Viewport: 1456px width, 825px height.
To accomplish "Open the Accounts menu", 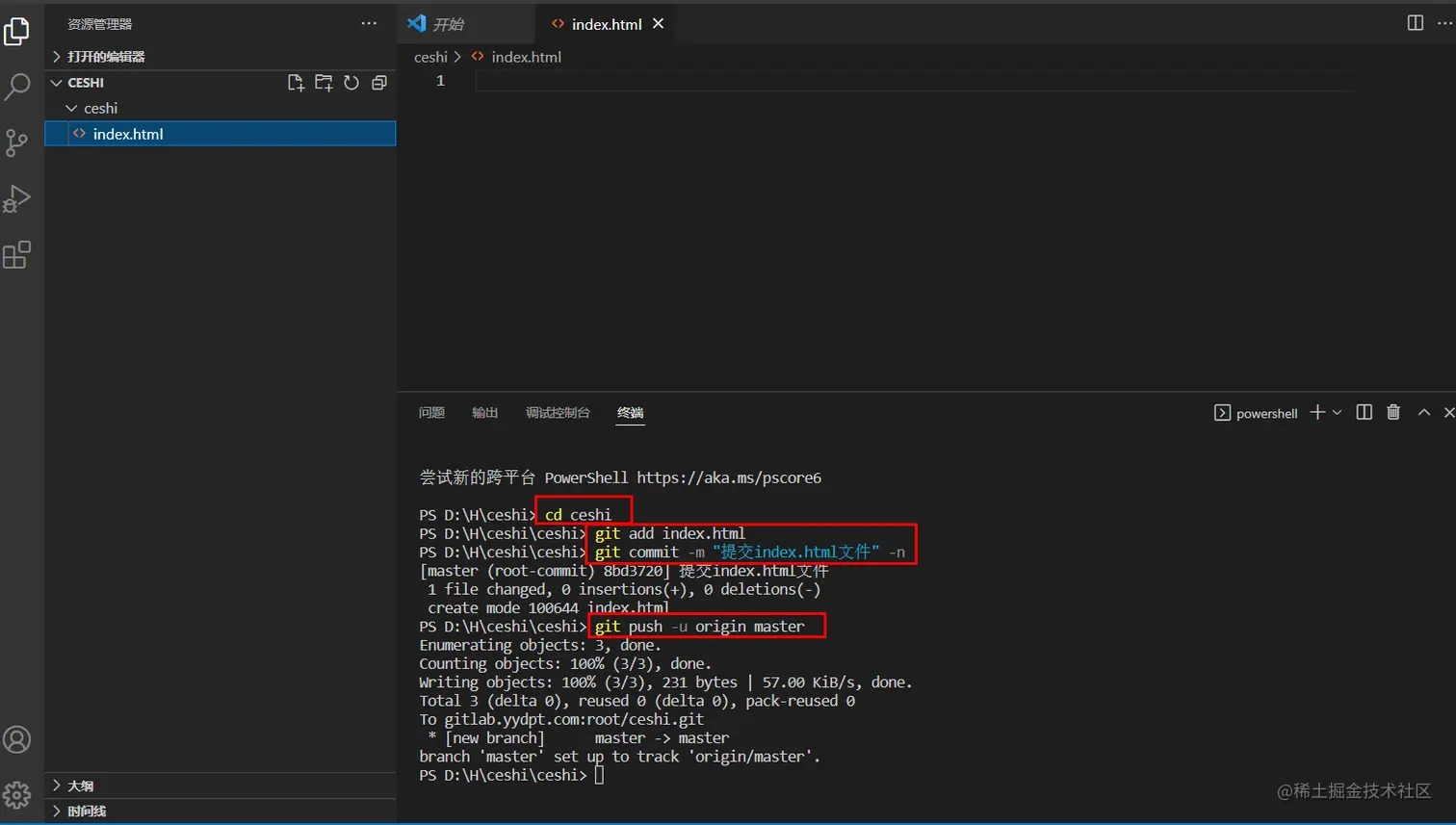I will point(17,739).
